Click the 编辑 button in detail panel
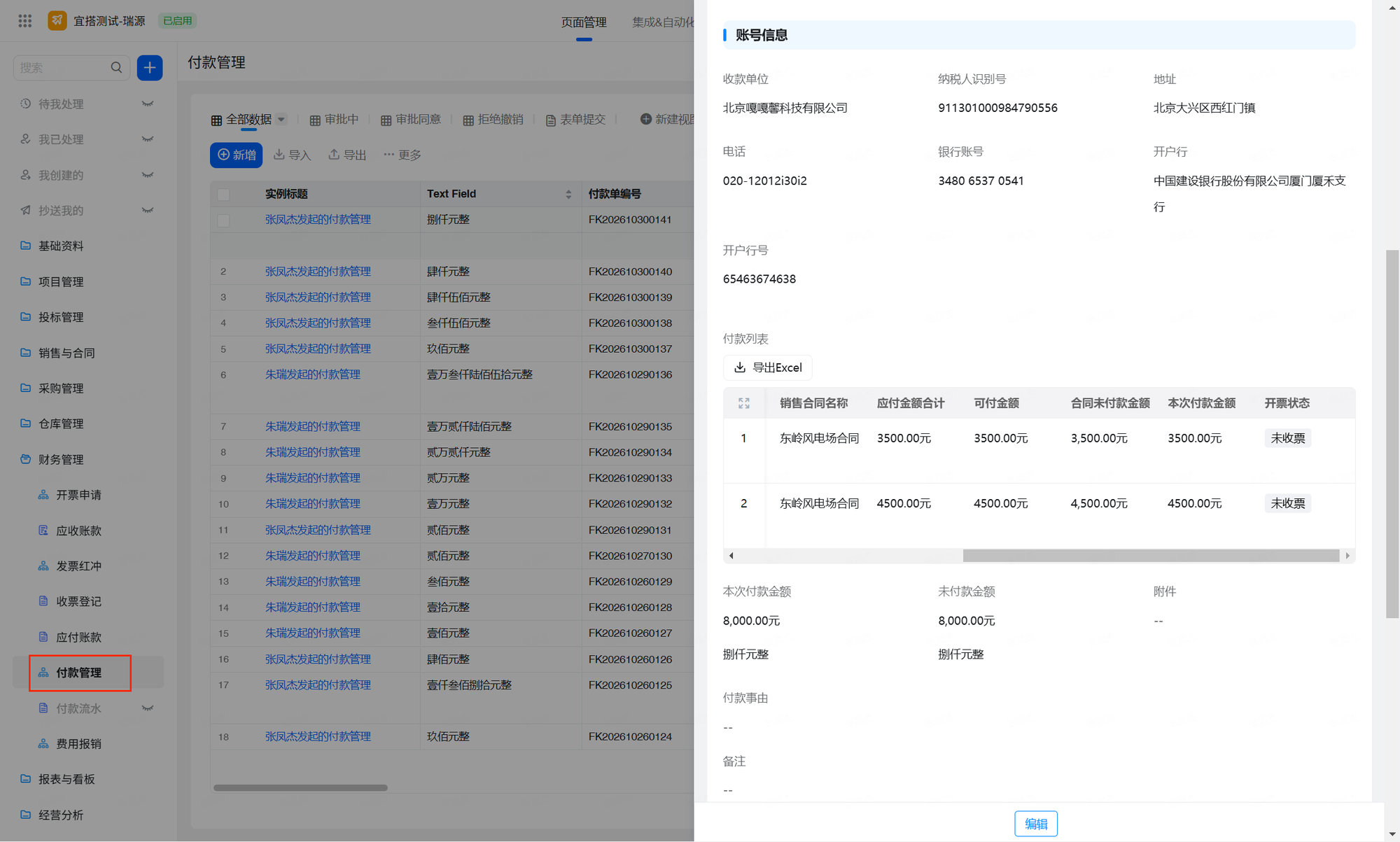 click(1036, 824)
